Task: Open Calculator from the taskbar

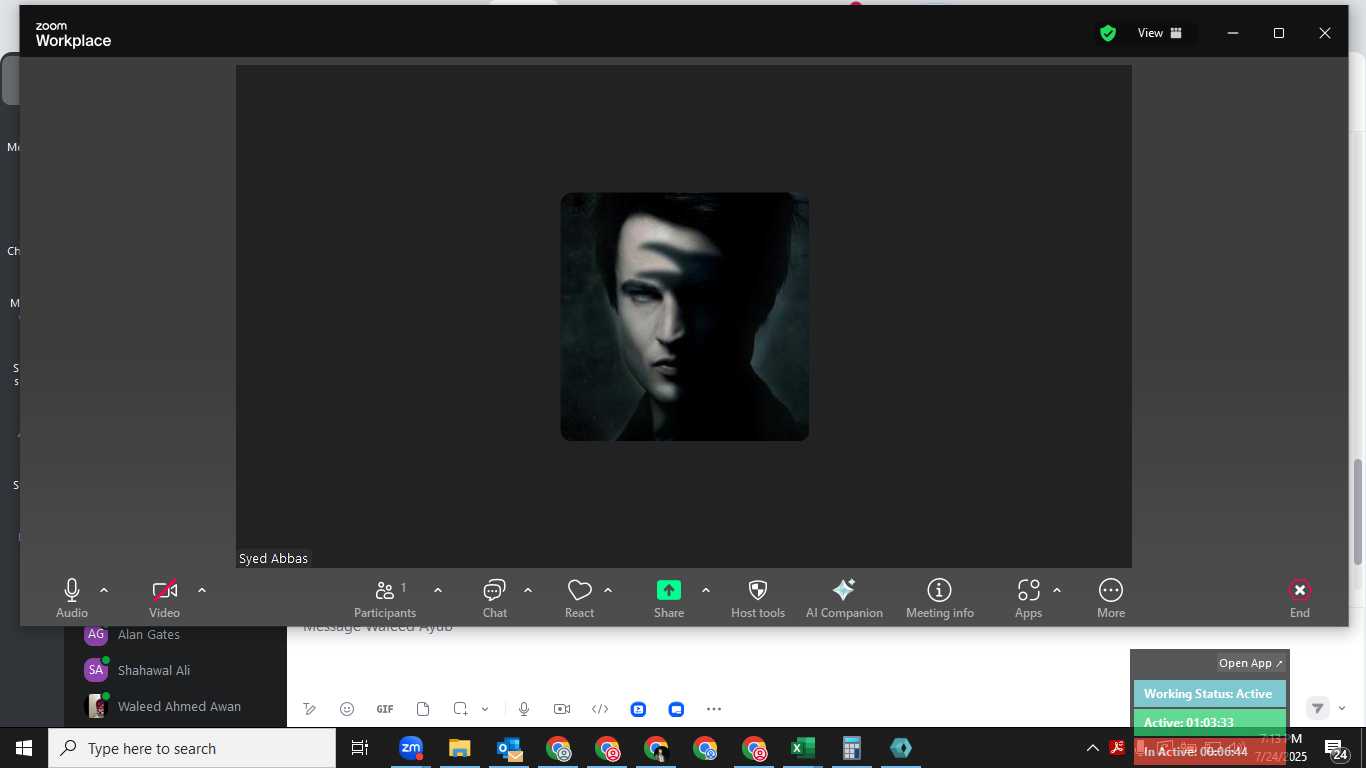Action: coord(852,748)
